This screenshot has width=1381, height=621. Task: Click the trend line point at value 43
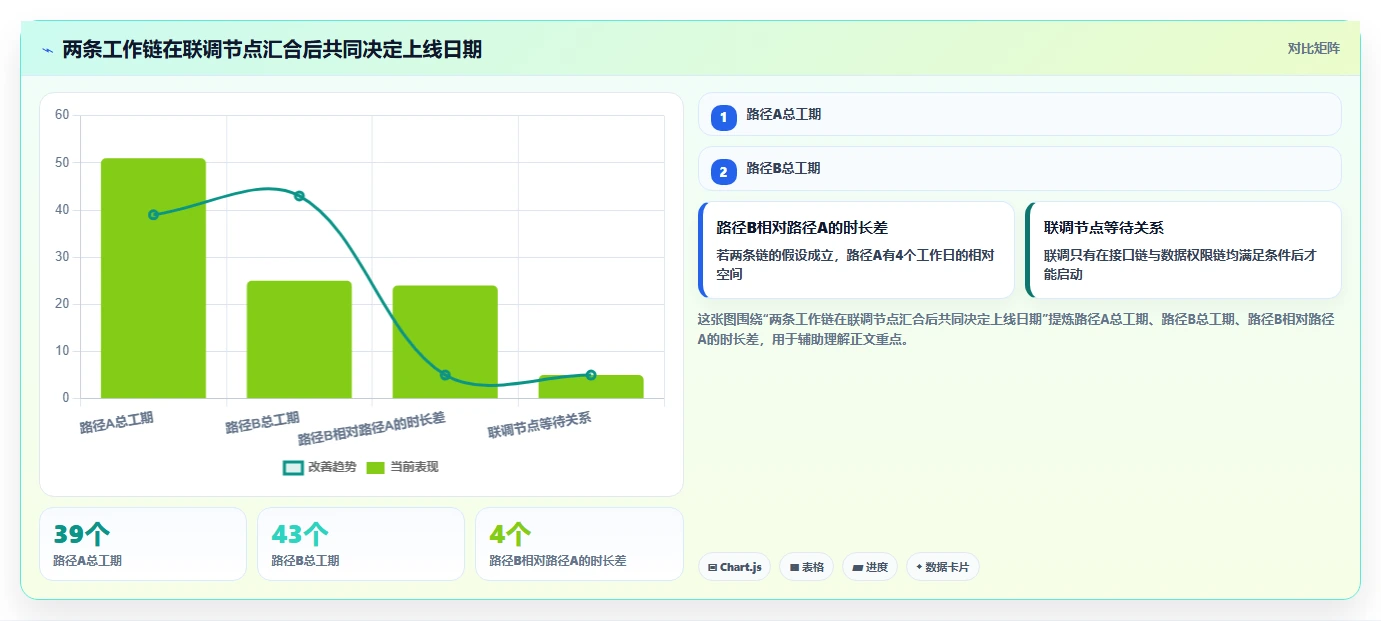[299, 196]
